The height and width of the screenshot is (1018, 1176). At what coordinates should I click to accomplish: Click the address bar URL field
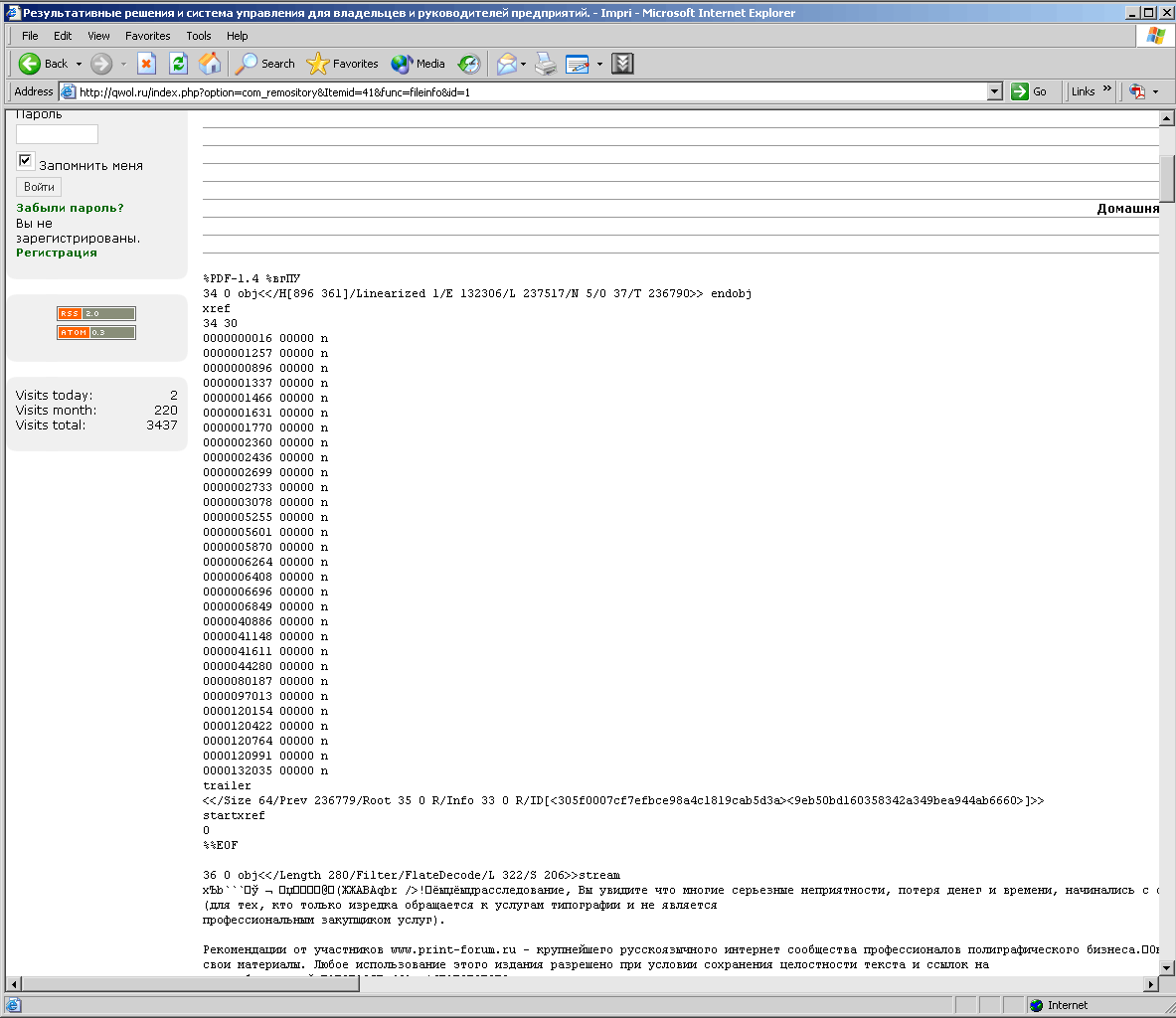(531, 91)
